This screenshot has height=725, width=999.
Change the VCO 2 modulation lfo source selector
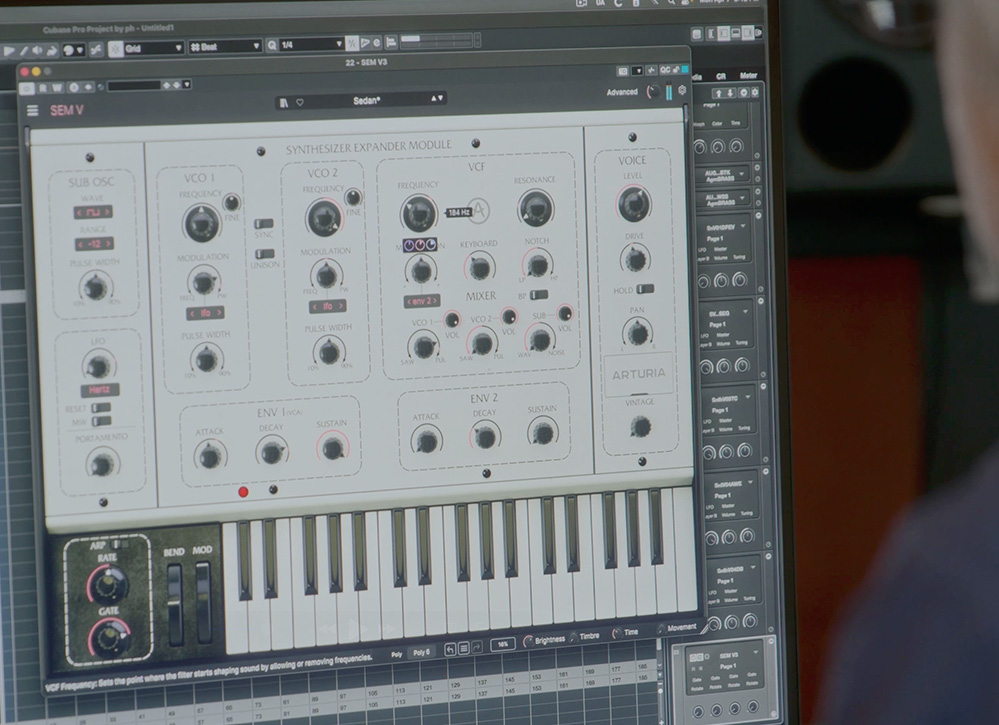pos(327,306)
